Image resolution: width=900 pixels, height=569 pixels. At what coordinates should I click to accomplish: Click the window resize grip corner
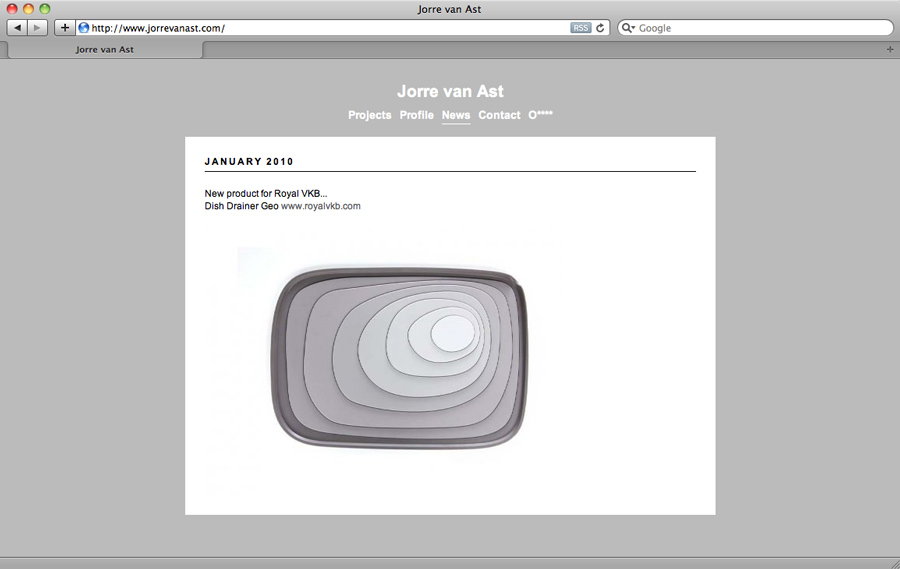coord(894,564)
